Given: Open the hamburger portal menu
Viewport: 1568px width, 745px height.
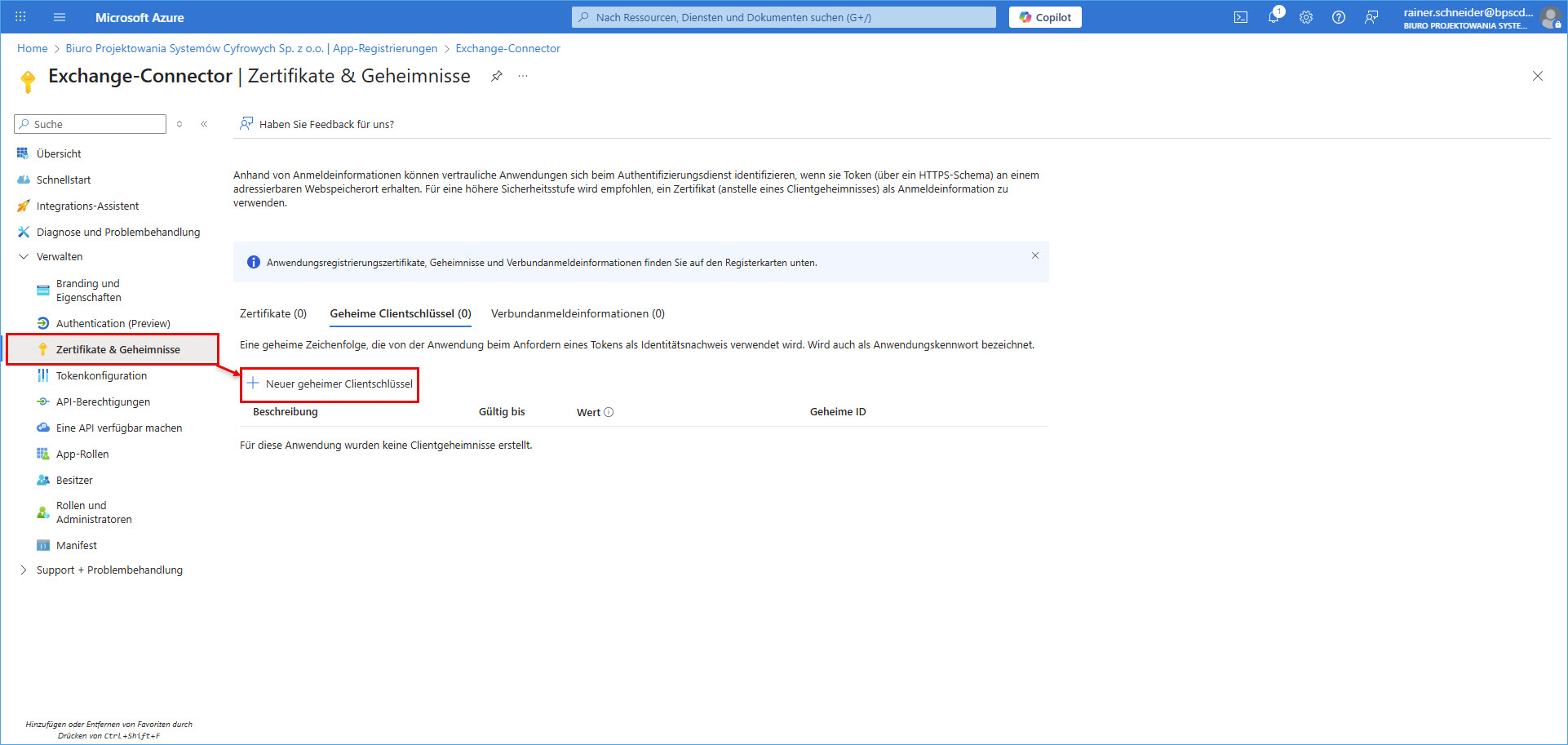Looking at the screenshot, I should point(60,17).
